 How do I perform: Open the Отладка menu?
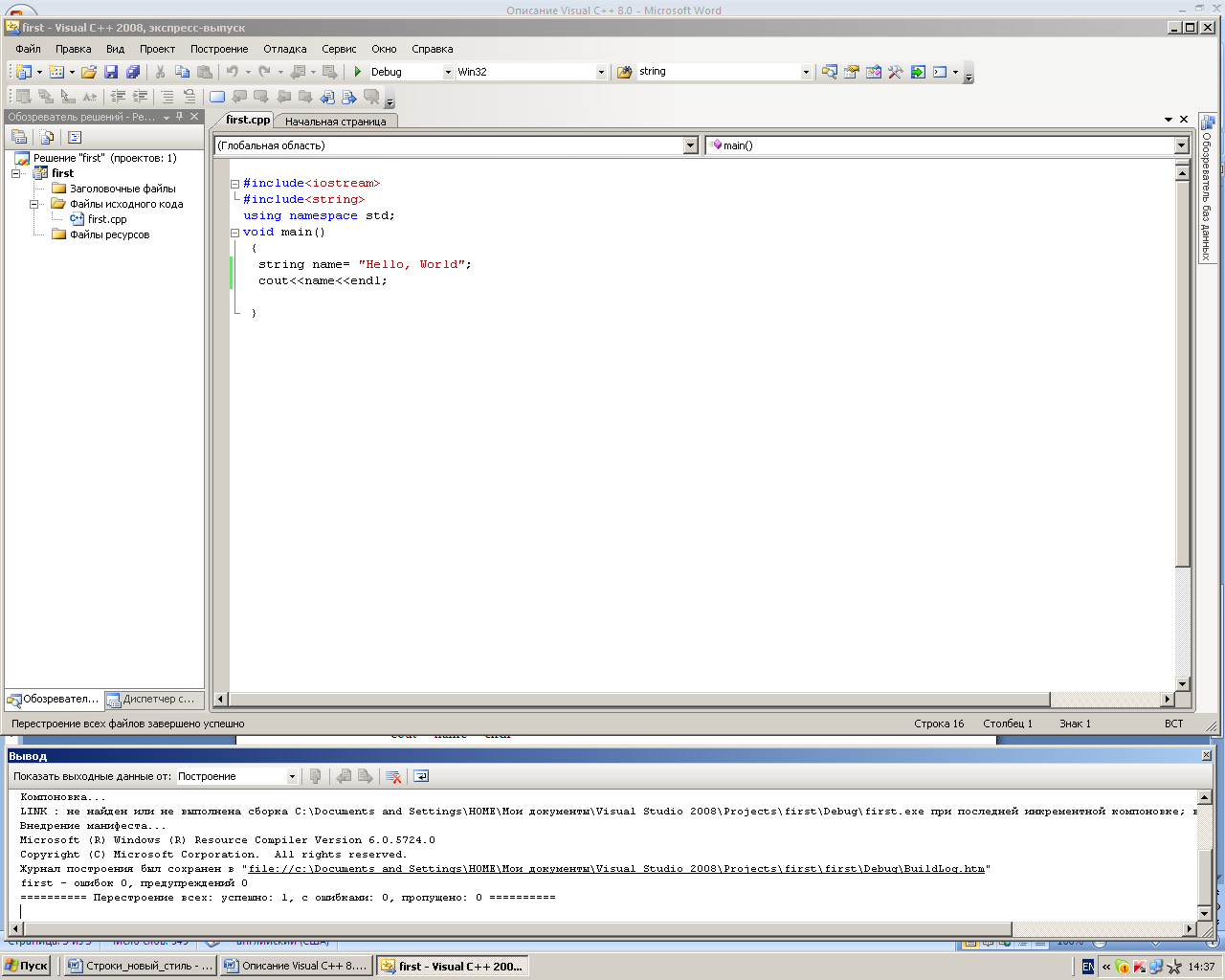285,49
